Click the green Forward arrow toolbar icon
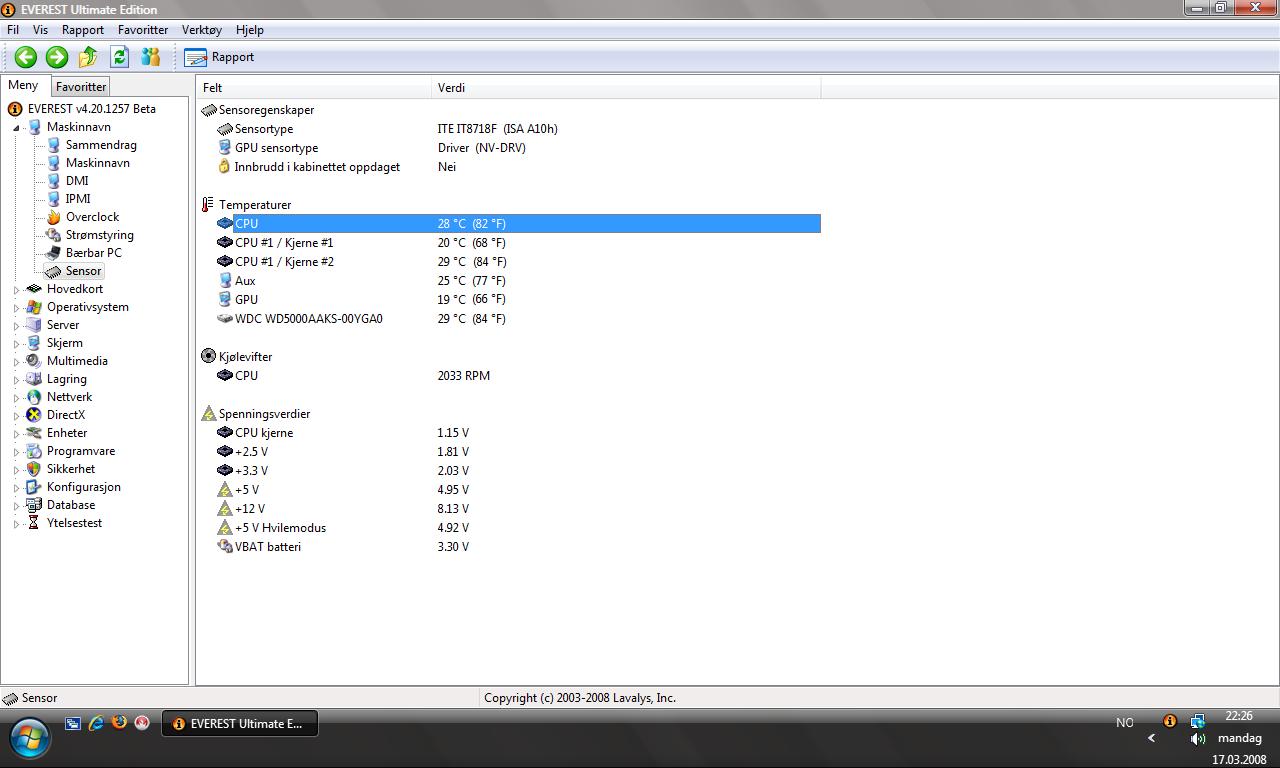Image resolution: width=1280 pixels, height=768 pixels. 57,57
